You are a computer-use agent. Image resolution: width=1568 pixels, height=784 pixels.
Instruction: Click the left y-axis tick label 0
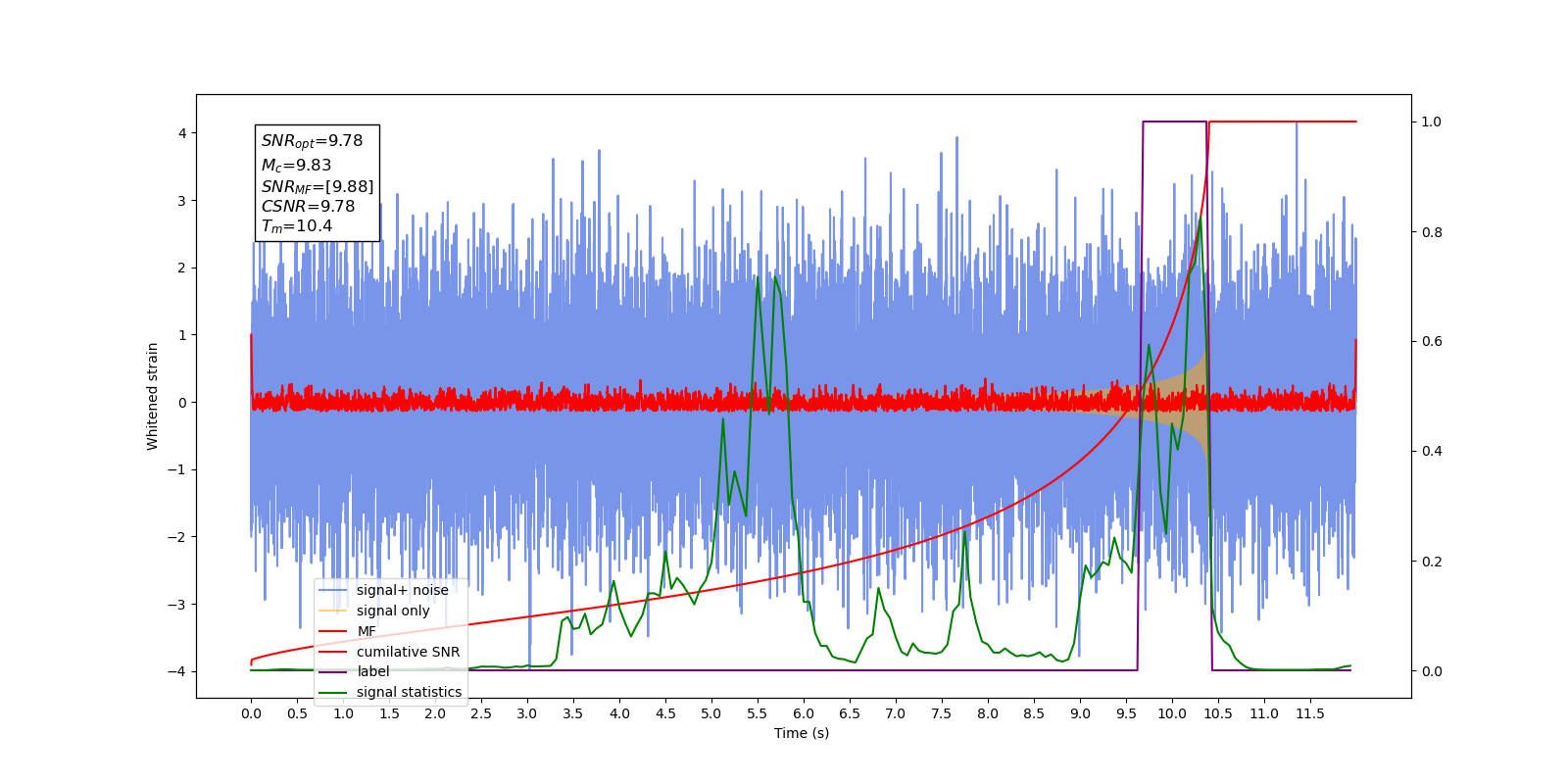coord(182,403)
